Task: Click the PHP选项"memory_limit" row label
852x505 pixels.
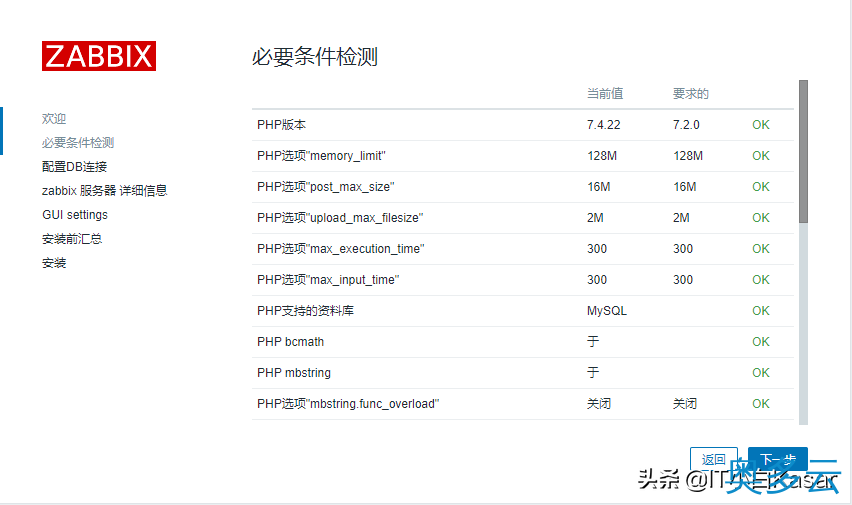Action: (321, 155)
